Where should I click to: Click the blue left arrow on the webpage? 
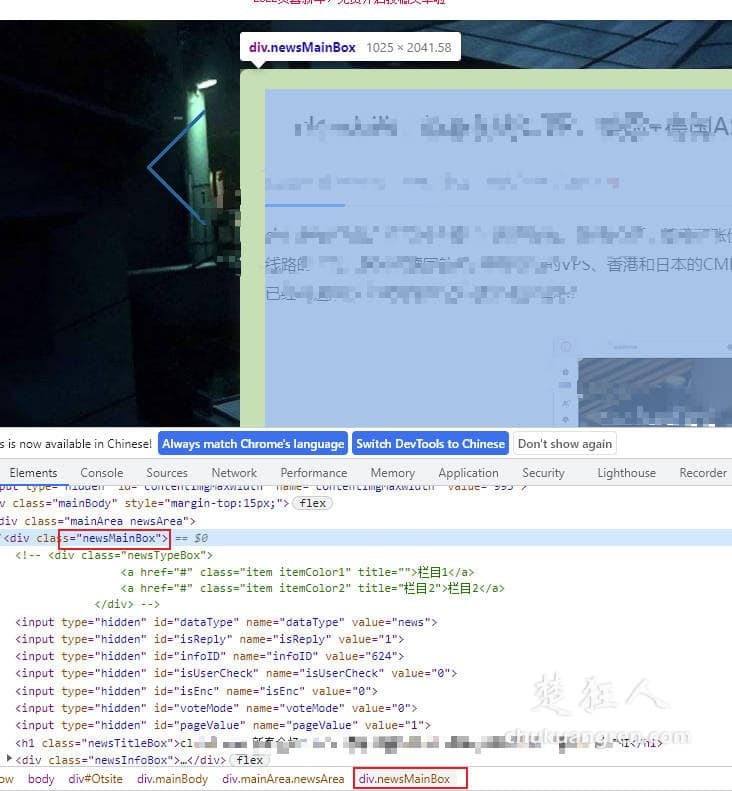pyautogui.click(x=176, y=166)
